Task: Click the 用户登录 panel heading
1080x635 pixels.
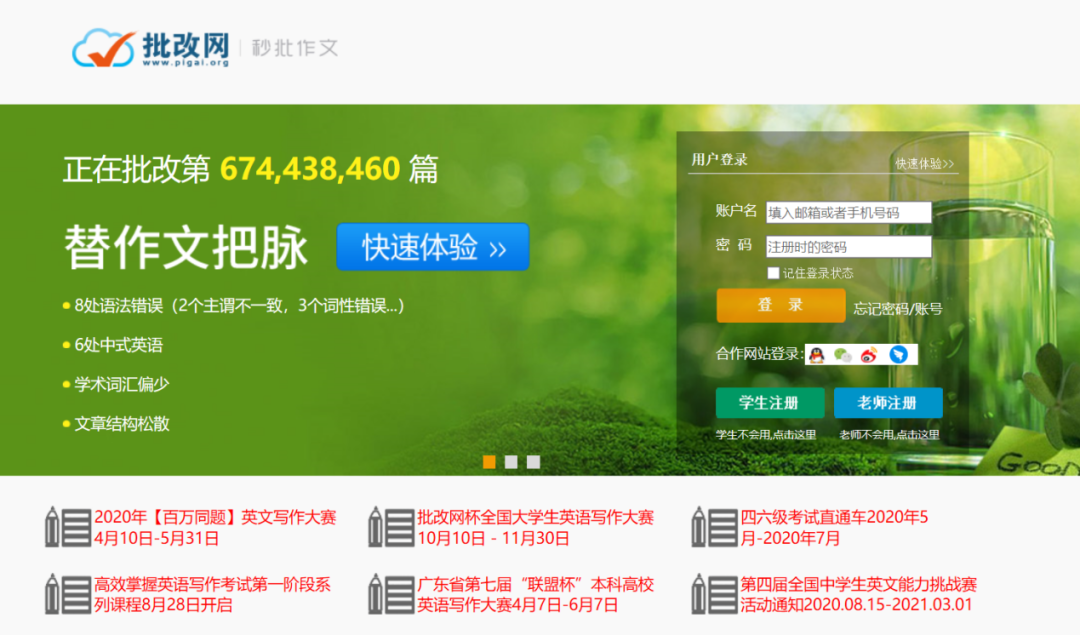Action: (720, 160)
